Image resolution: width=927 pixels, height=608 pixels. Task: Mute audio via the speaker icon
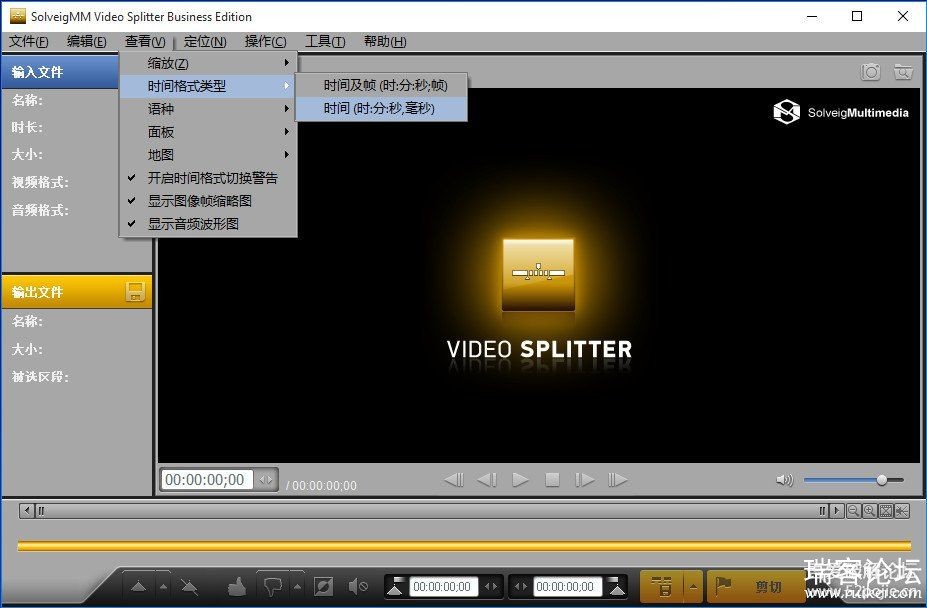(x=785, y=480)
